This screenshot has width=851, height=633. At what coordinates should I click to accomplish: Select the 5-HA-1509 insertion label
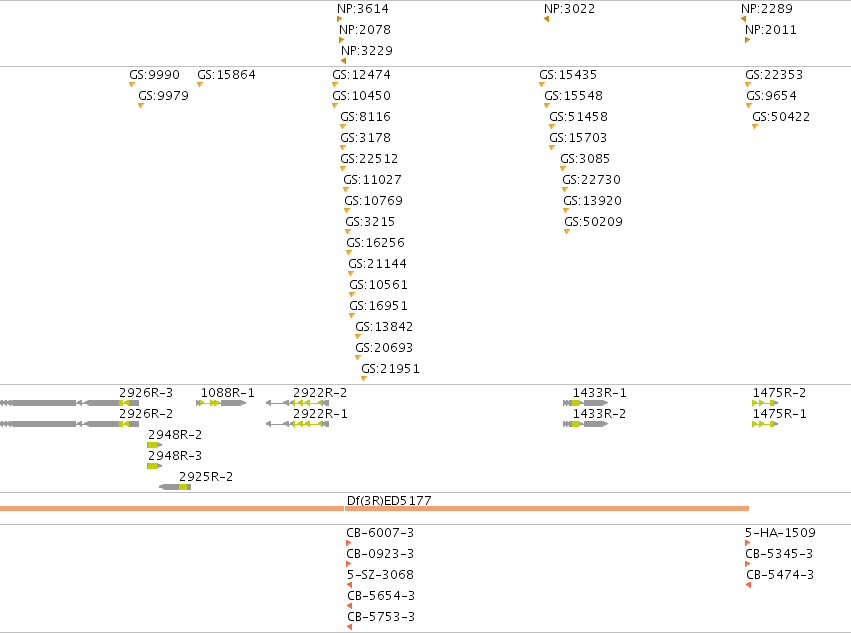tap(780, 533)
